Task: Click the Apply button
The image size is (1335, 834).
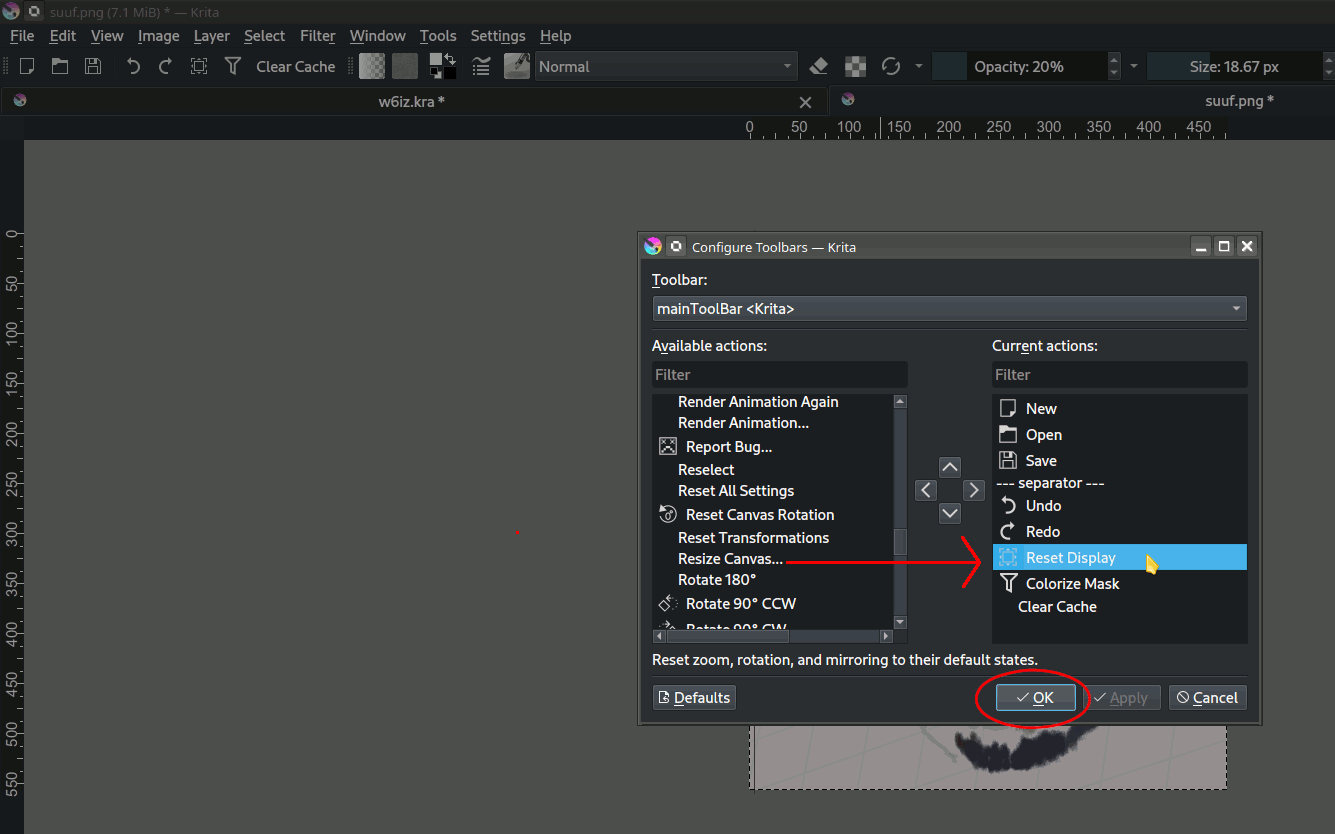Action: pos(1122,698)
